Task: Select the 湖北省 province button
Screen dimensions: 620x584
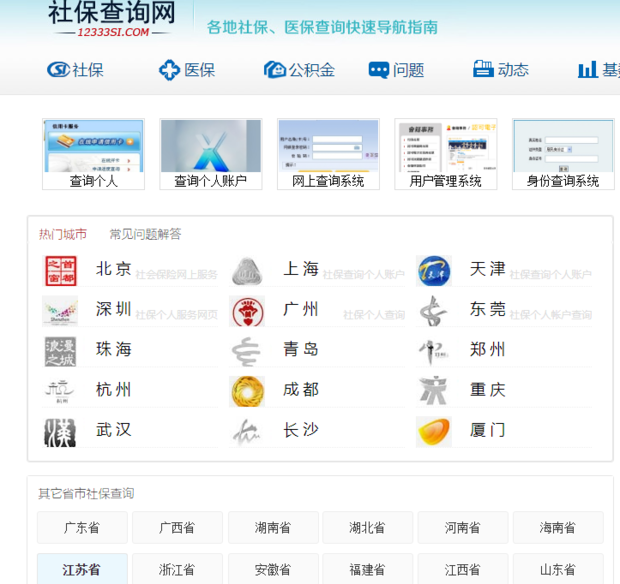Action: [x=368, y=527]
